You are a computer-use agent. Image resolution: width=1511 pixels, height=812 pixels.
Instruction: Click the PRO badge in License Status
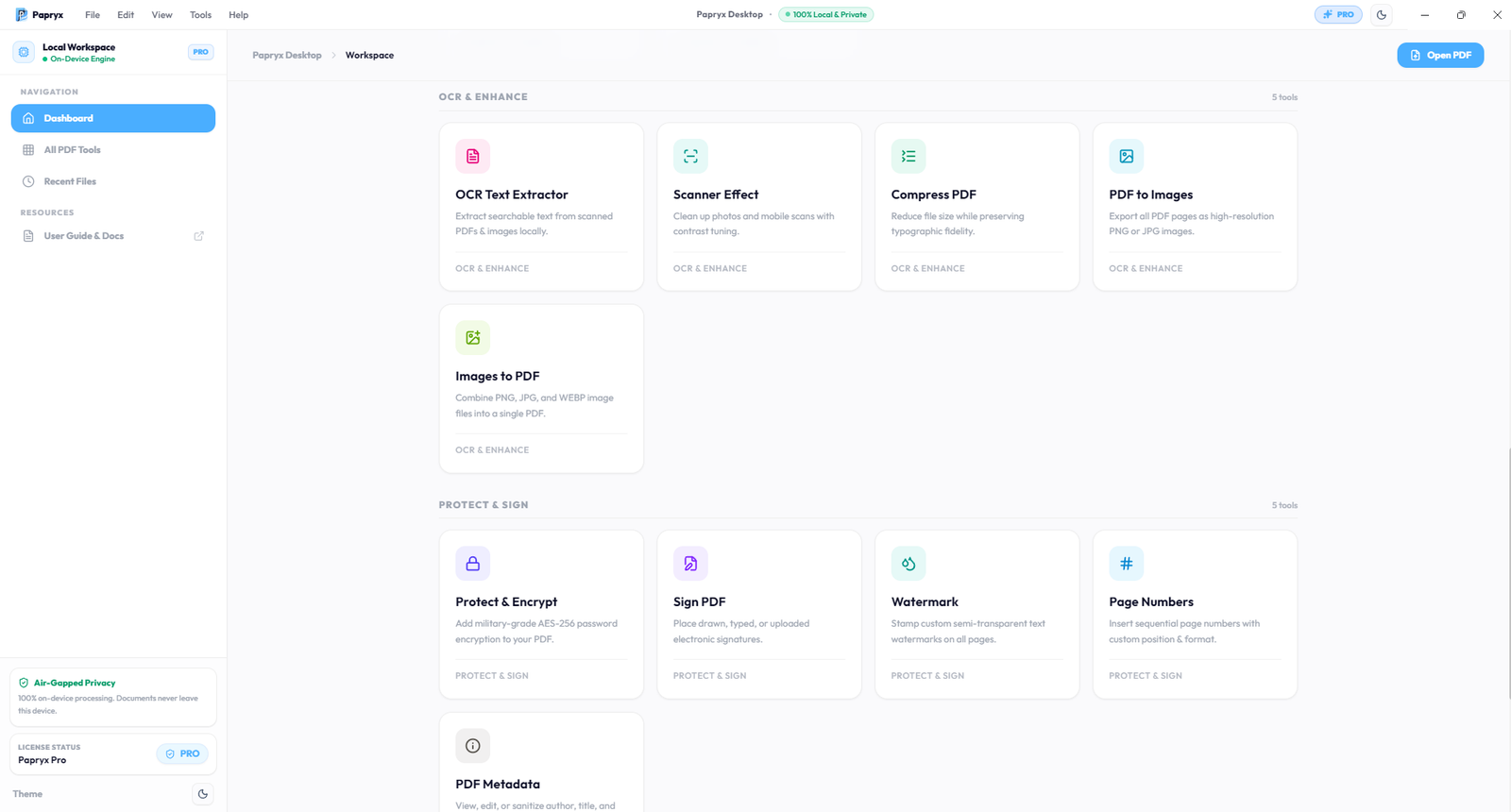coord(182,754)
